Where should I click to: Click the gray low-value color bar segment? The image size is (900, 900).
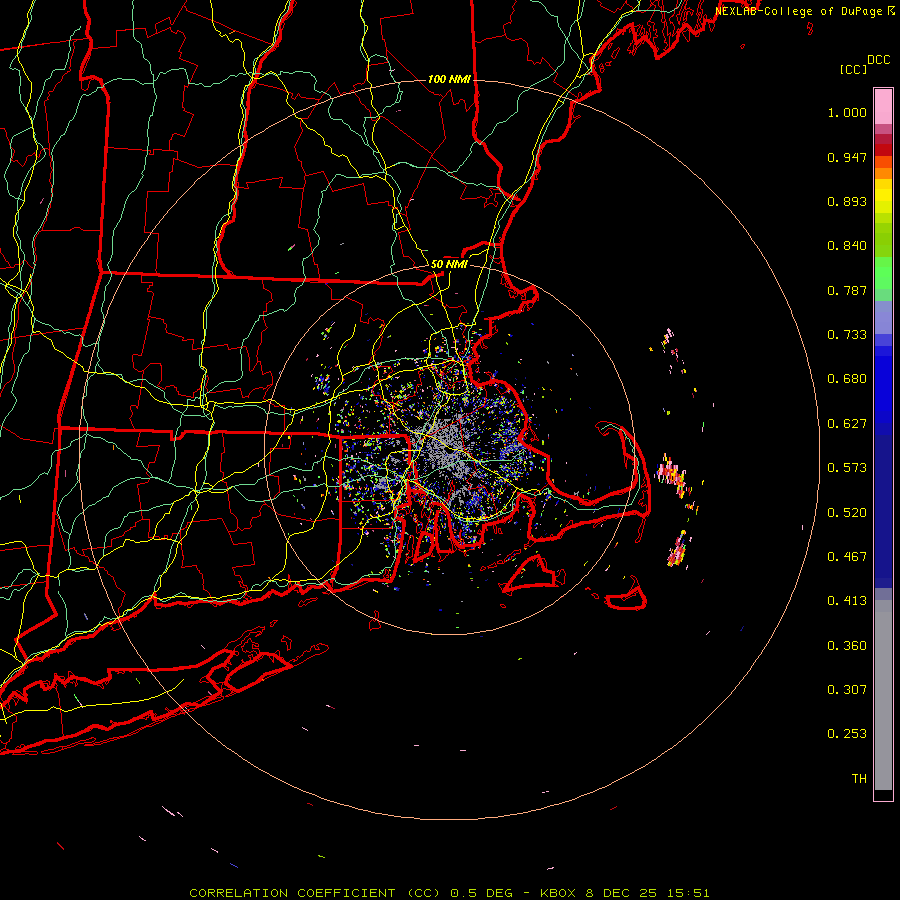click(883, 695)
